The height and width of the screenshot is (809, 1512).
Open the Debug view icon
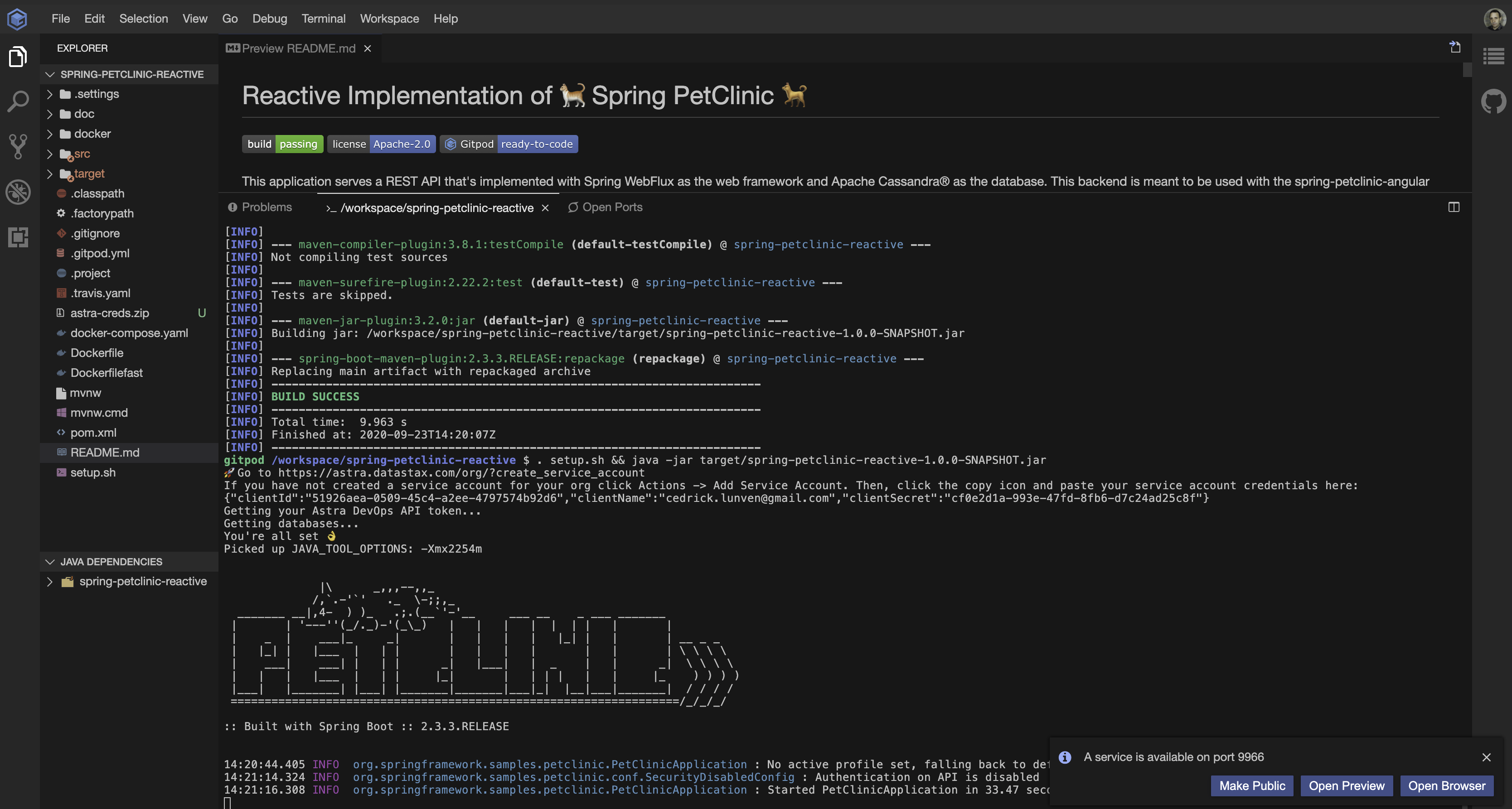point(18,192)
